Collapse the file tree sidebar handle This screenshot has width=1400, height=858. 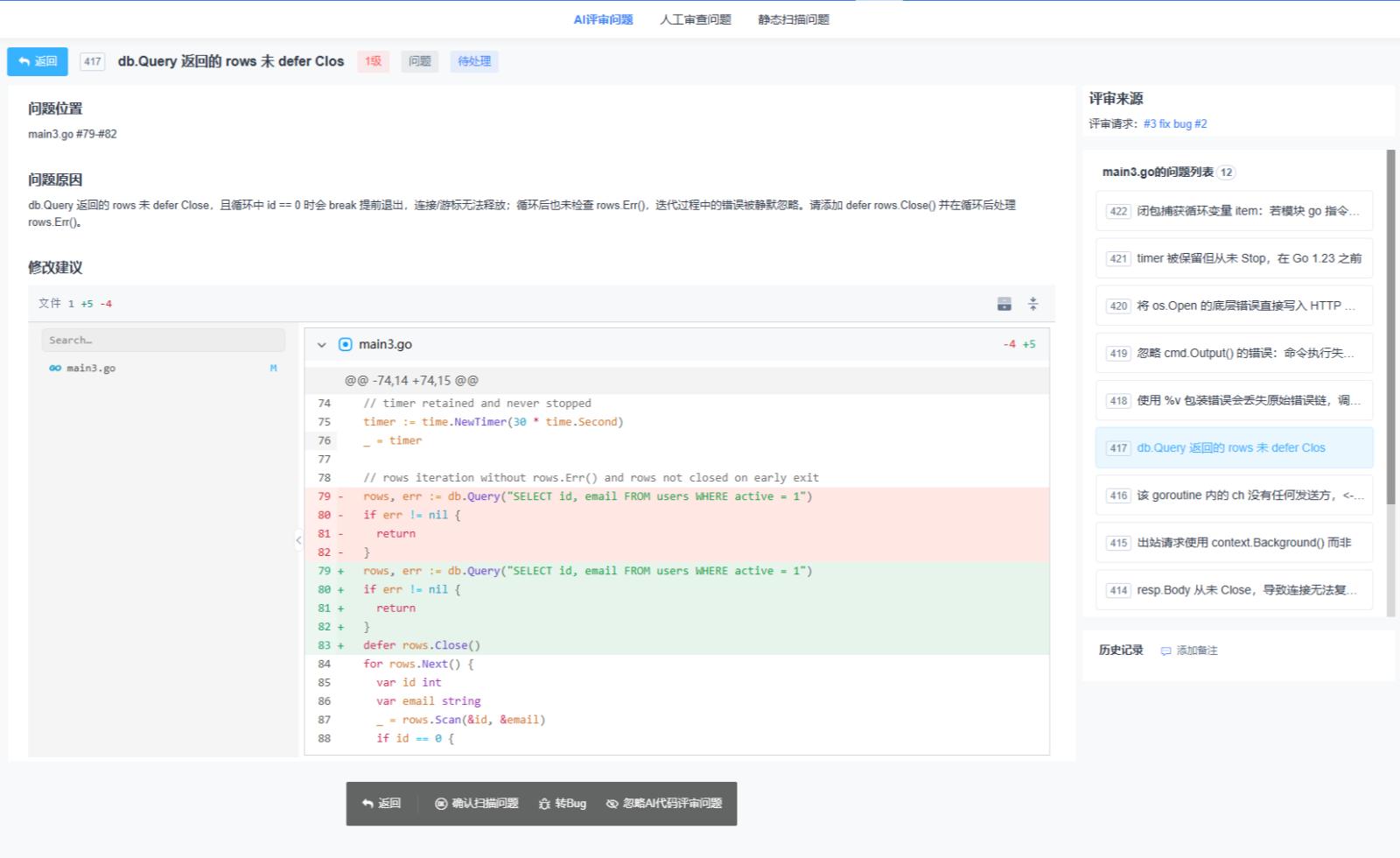point(298,540)
